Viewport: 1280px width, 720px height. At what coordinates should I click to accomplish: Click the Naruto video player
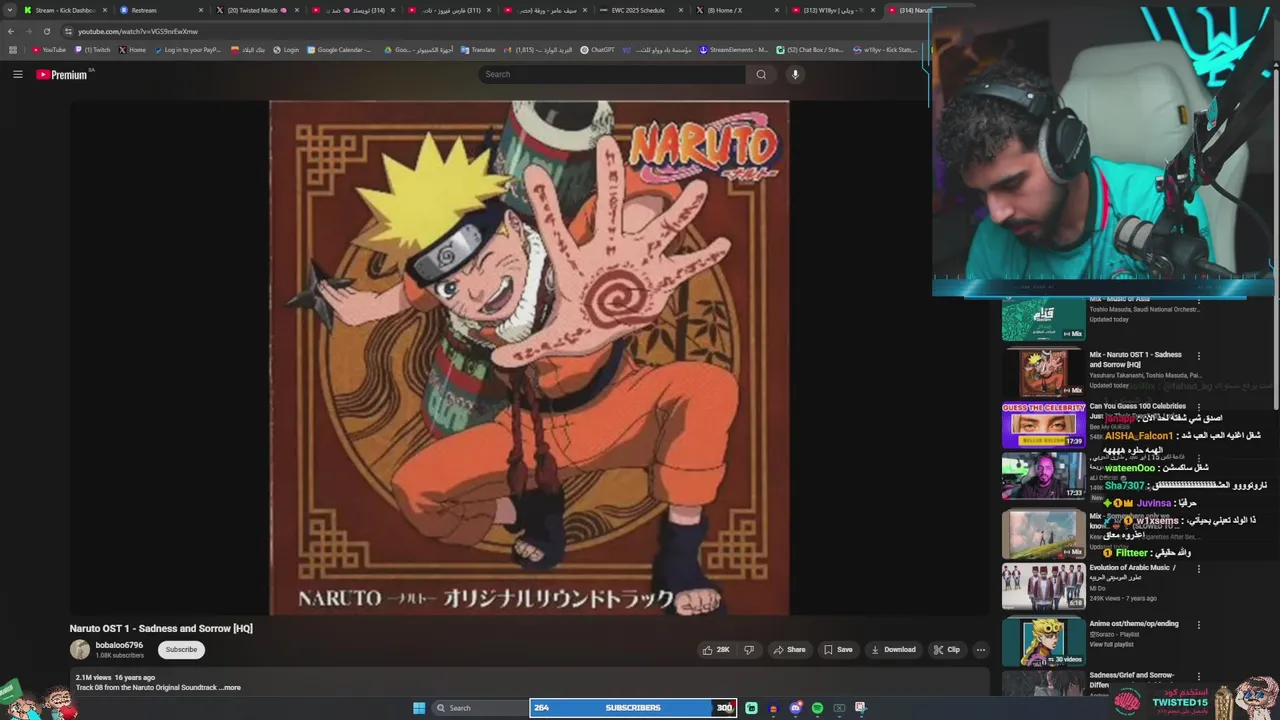click(529, 357)
